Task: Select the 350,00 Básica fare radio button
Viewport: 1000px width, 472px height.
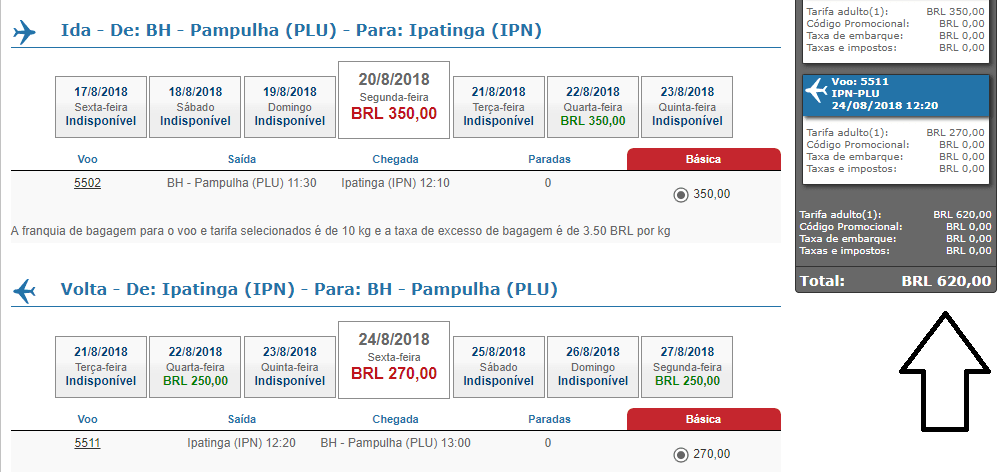Action: [x=680, y=195]
